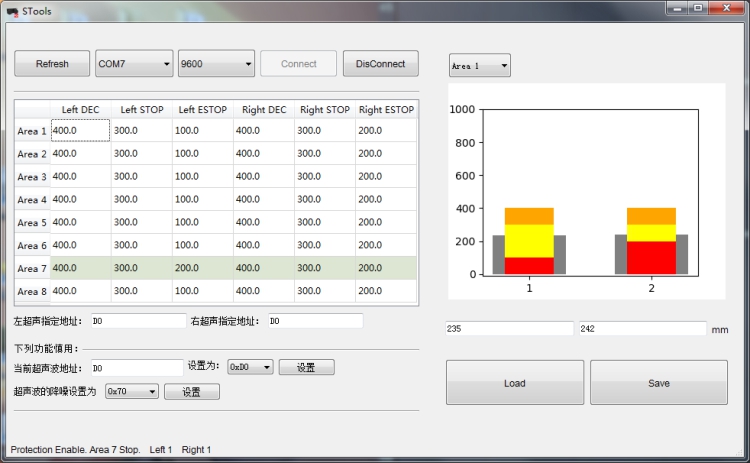Select the Area 5 row header
The image size is (750, 463).
[32, 222]
